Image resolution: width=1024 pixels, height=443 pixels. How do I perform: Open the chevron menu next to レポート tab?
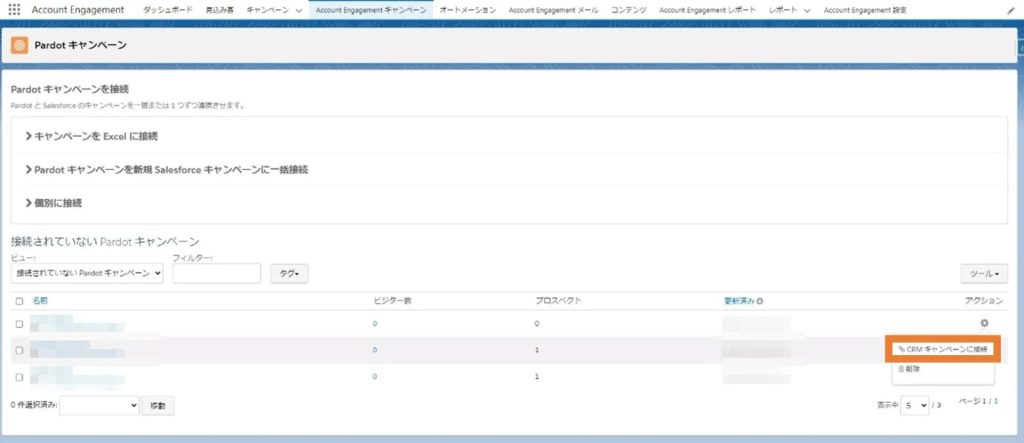[x=807, y=11]
